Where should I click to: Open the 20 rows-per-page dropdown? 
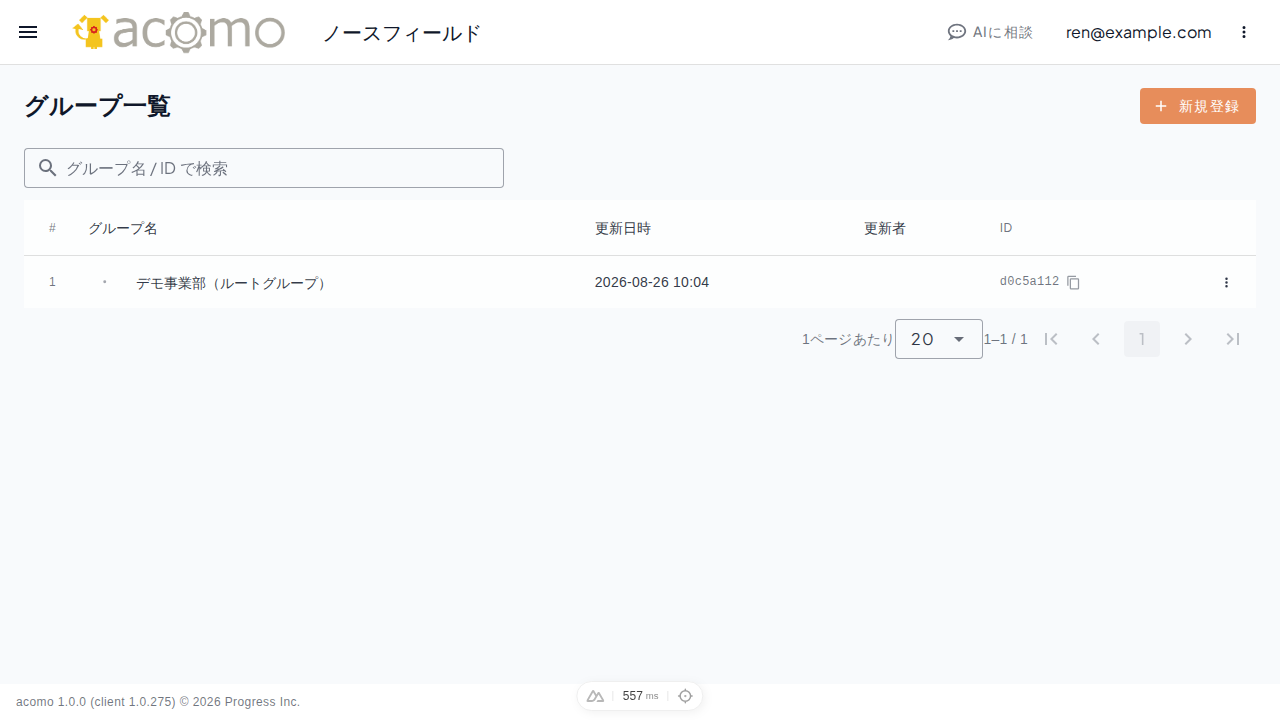pyautogui.click(x=939, y=339)
